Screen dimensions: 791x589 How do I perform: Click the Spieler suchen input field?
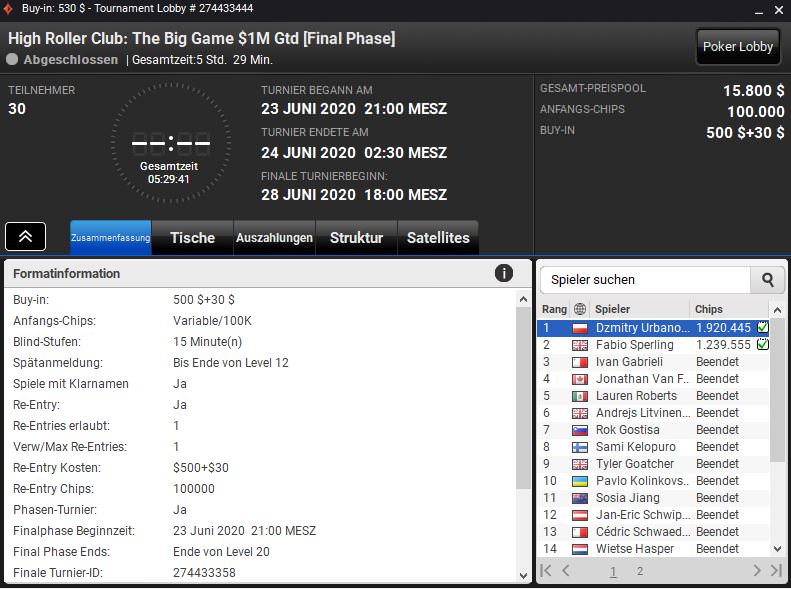(x=645, y=280)
